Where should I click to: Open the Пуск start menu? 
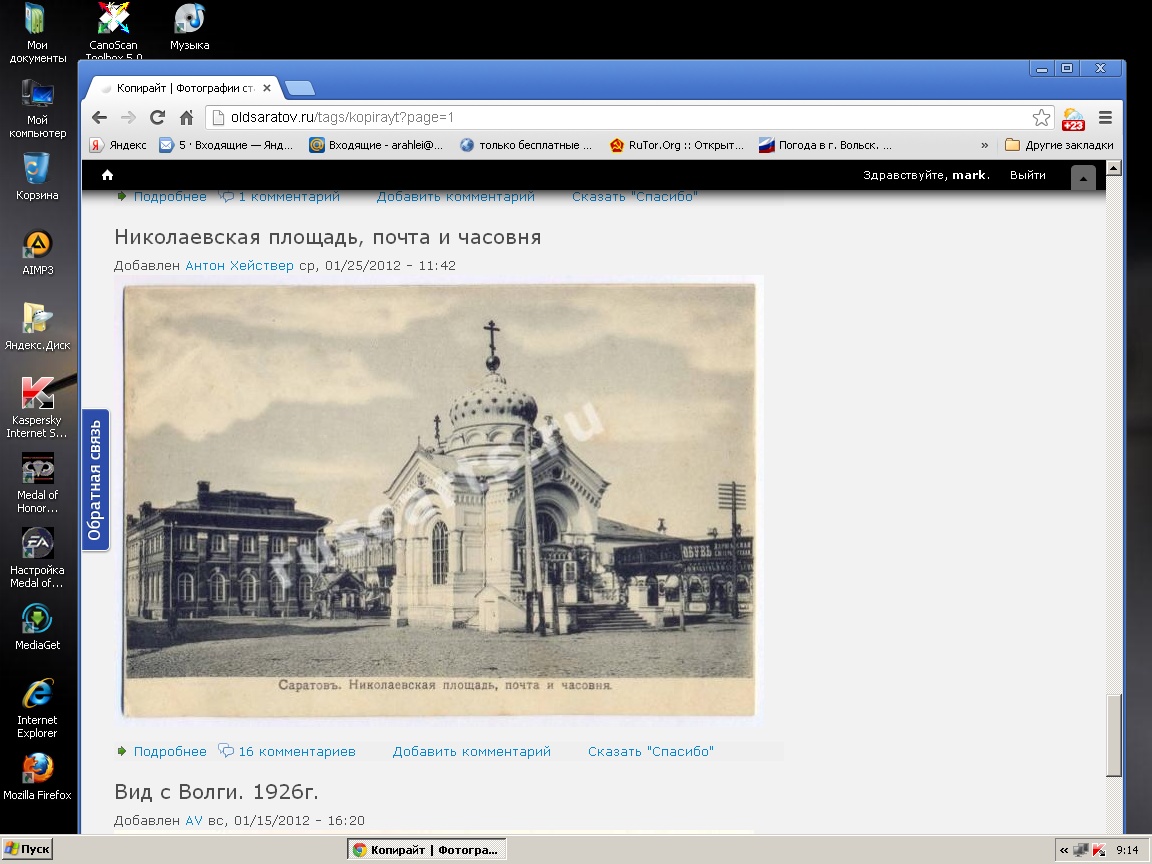pyautogui.click(x=26, y=849)
